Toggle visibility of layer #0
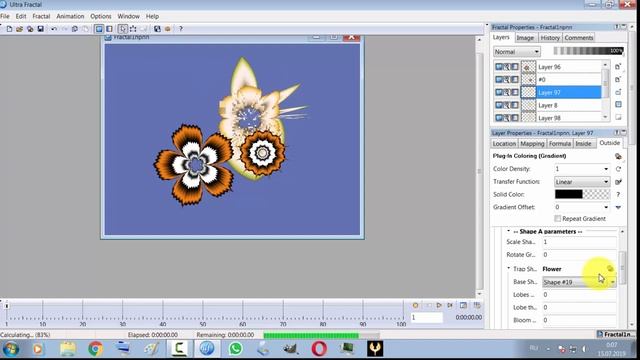The height and width of the screenshot is (360, 640). pyautogui.click(x=499, y=80)
